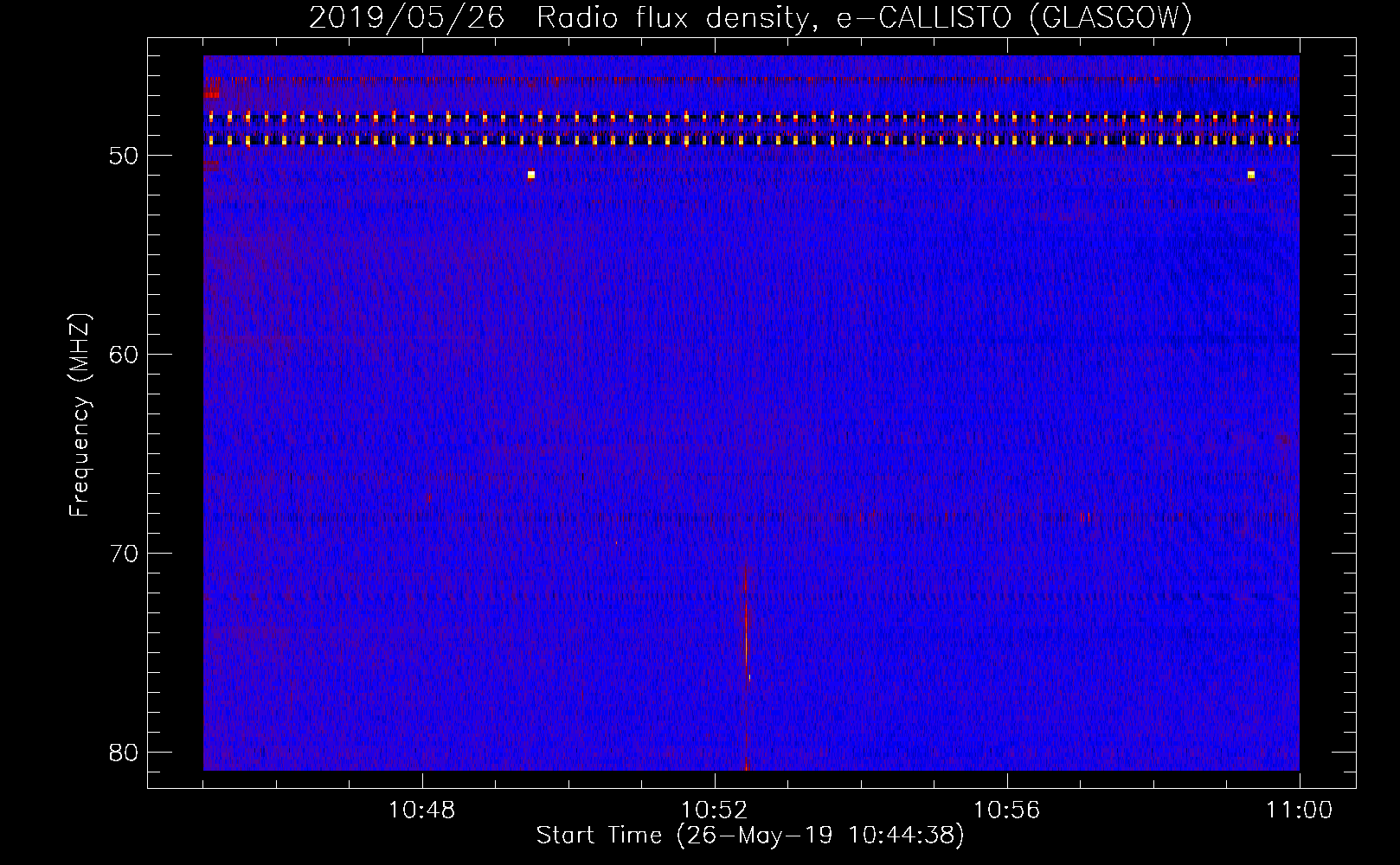This screenshot has width=1400, height=865.
Task: Click the plot title mentioning e-CALLISTO (GLASGOW)
Action: point(750,17)
